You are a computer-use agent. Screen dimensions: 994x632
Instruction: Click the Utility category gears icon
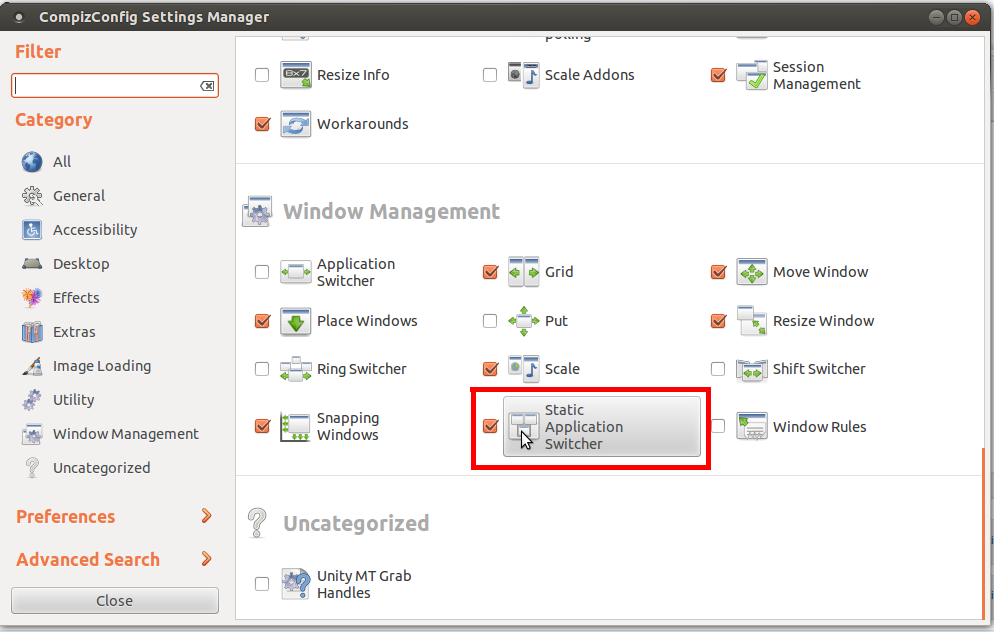(x=32, y=400)
